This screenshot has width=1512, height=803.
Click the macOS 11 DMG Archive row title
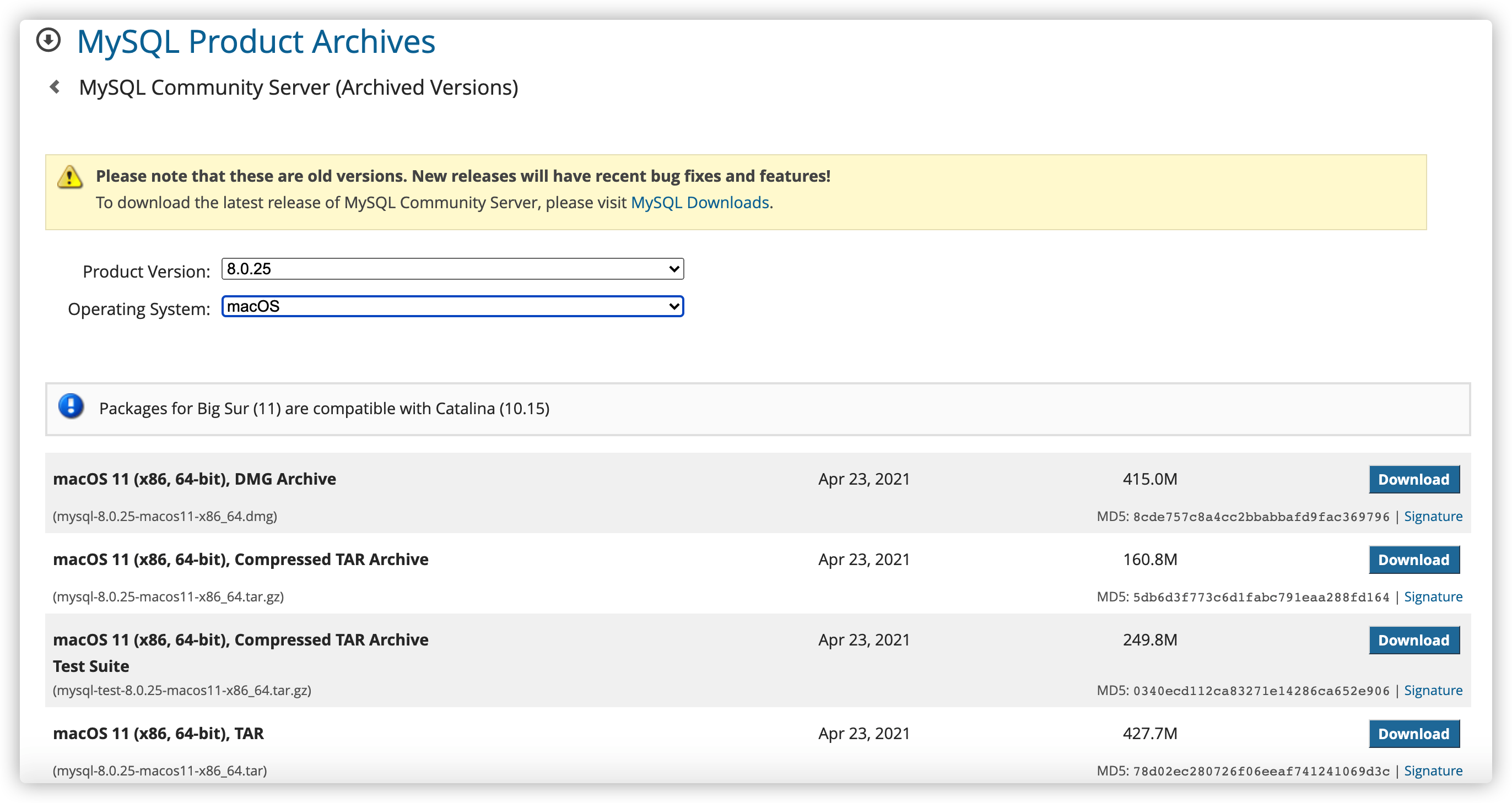click(x=195, y=480)
